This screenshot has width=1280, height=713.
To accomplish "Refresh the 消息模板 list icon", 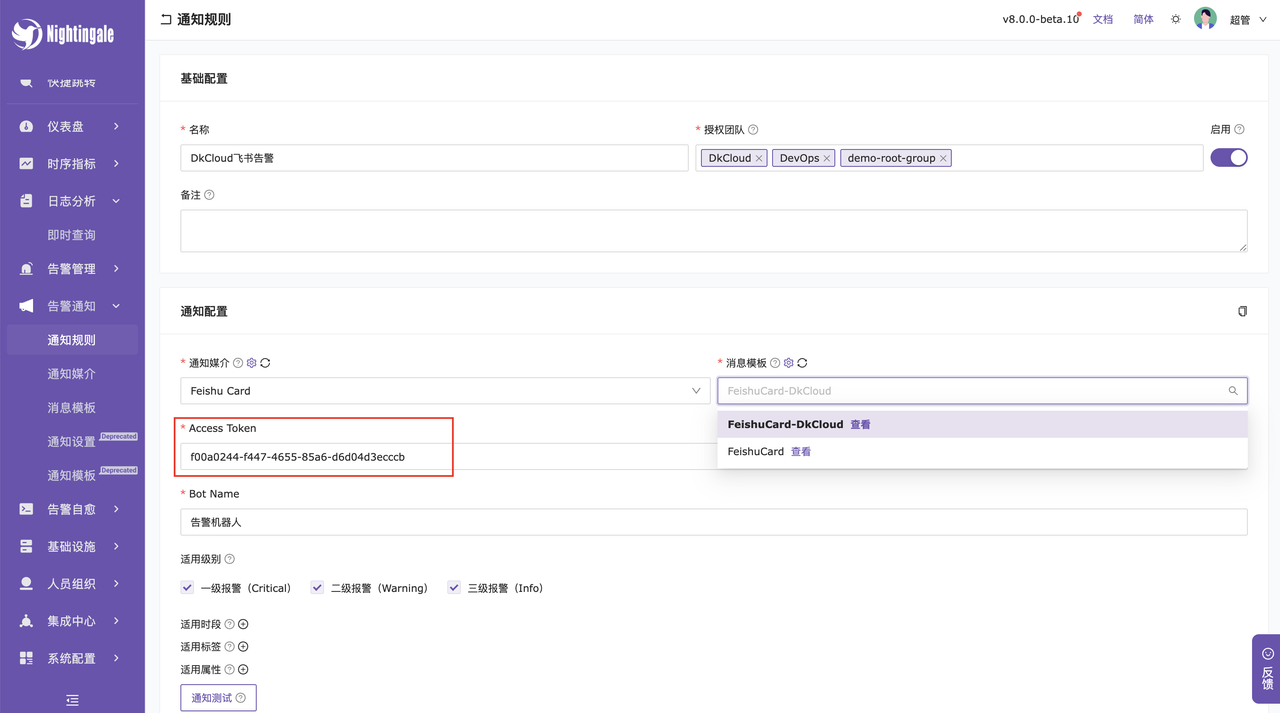I will [x=802, y=363].
